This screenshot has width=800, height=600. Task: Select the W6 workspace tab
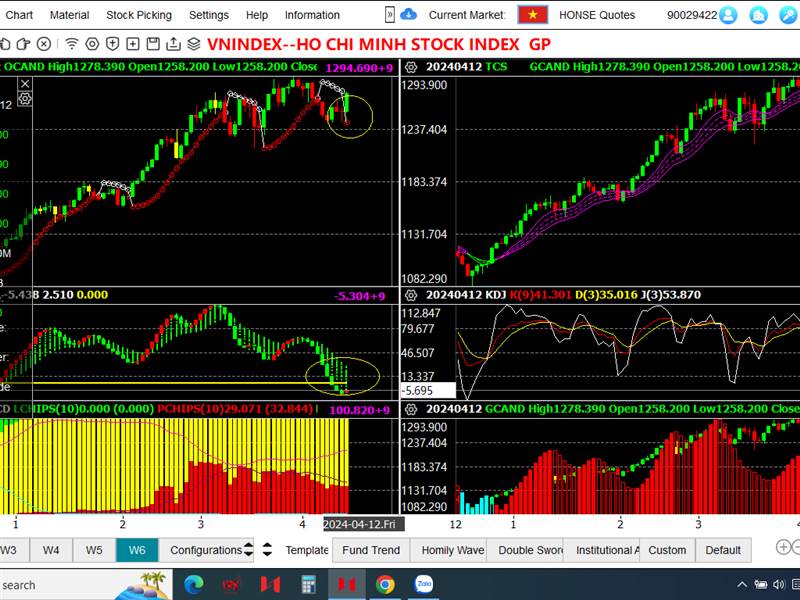click(x=136, y=550)
